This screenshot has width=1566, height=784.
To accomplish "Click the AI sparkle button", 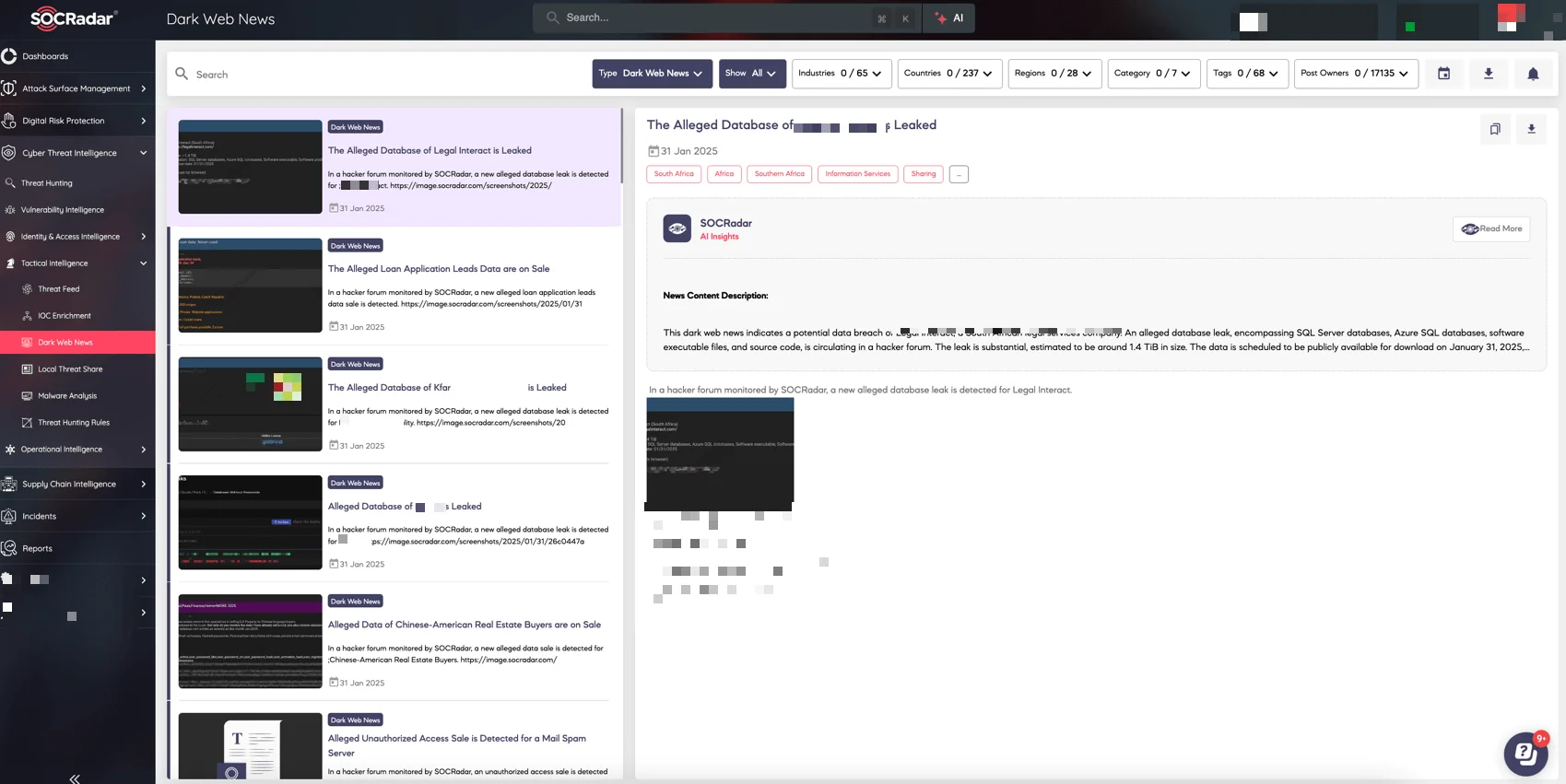I will point(949,18).
